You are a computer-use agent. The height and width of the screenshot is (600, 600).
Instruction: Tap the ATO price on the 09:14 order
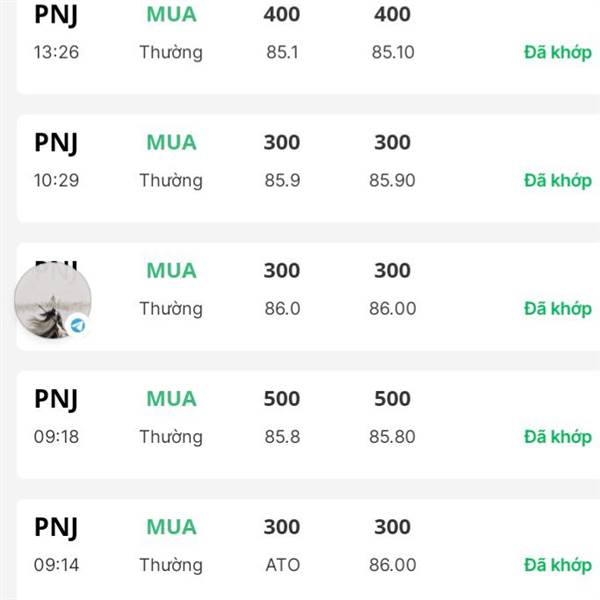point(282,565)
